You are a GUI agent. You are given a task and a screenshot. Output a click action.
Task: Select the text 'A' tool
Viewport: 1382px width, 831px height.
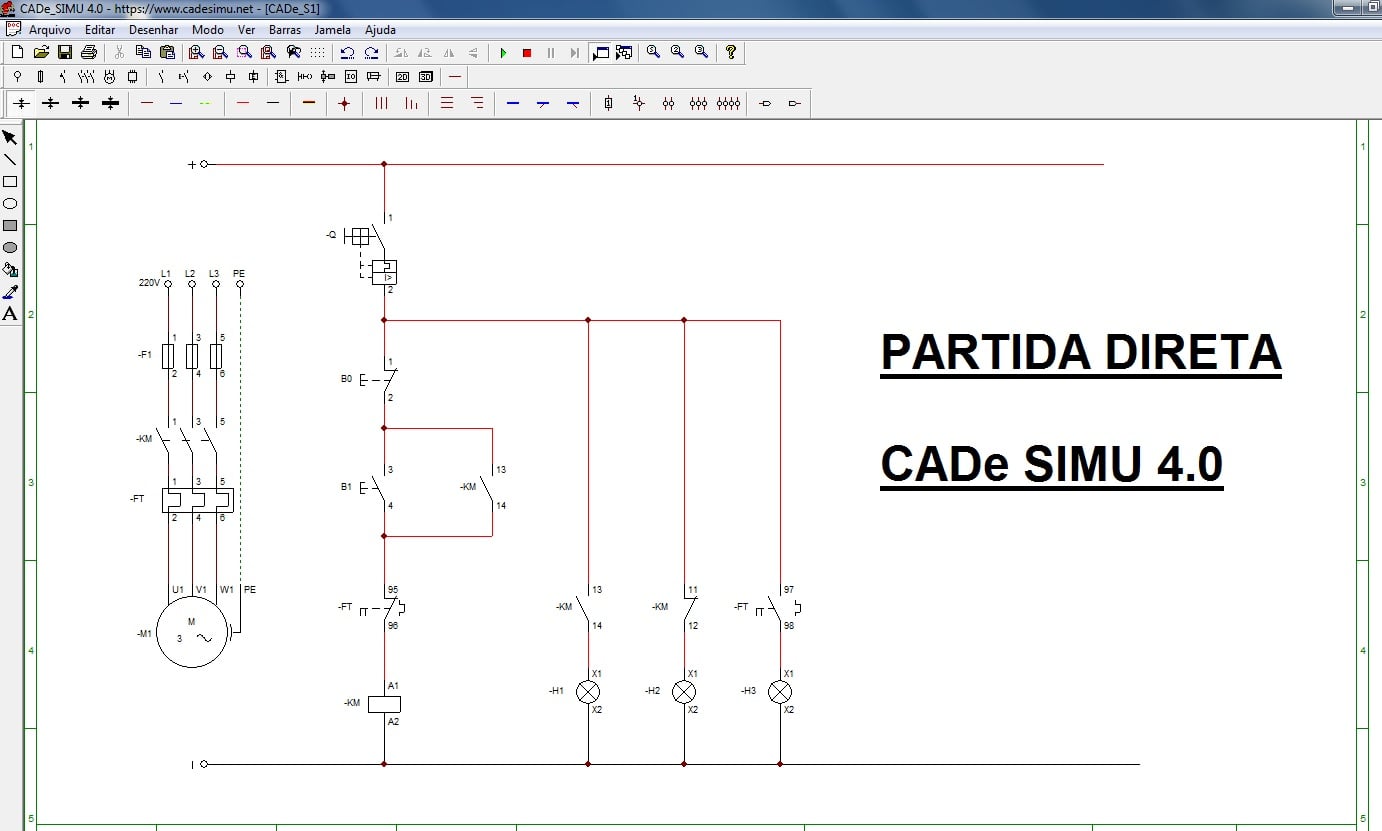point(10,313)
